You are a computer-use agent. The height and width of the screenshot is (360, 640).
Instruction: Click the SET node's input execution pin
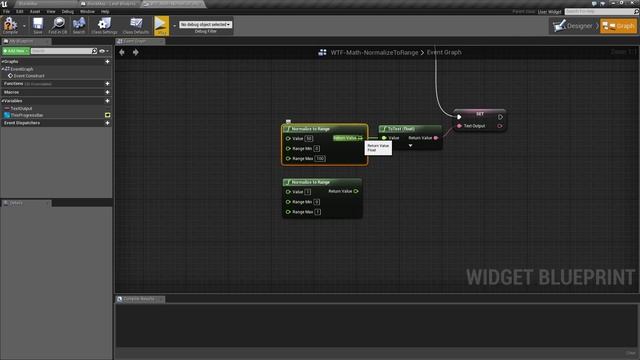(x=459, y=117)
